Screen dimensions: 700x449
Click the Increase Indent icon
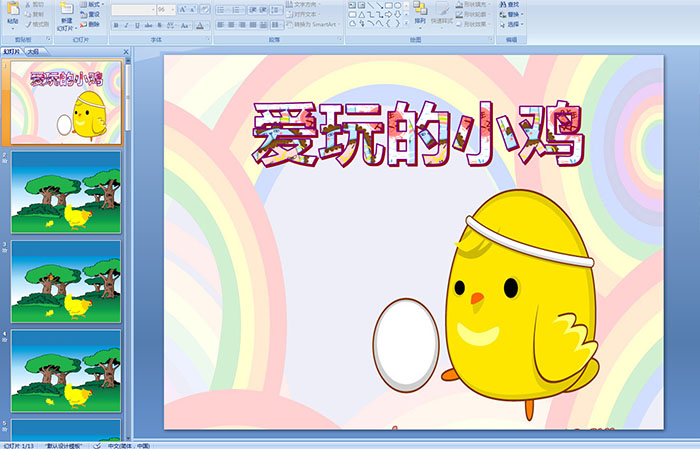pyautogui.click(x=263, y=10)
